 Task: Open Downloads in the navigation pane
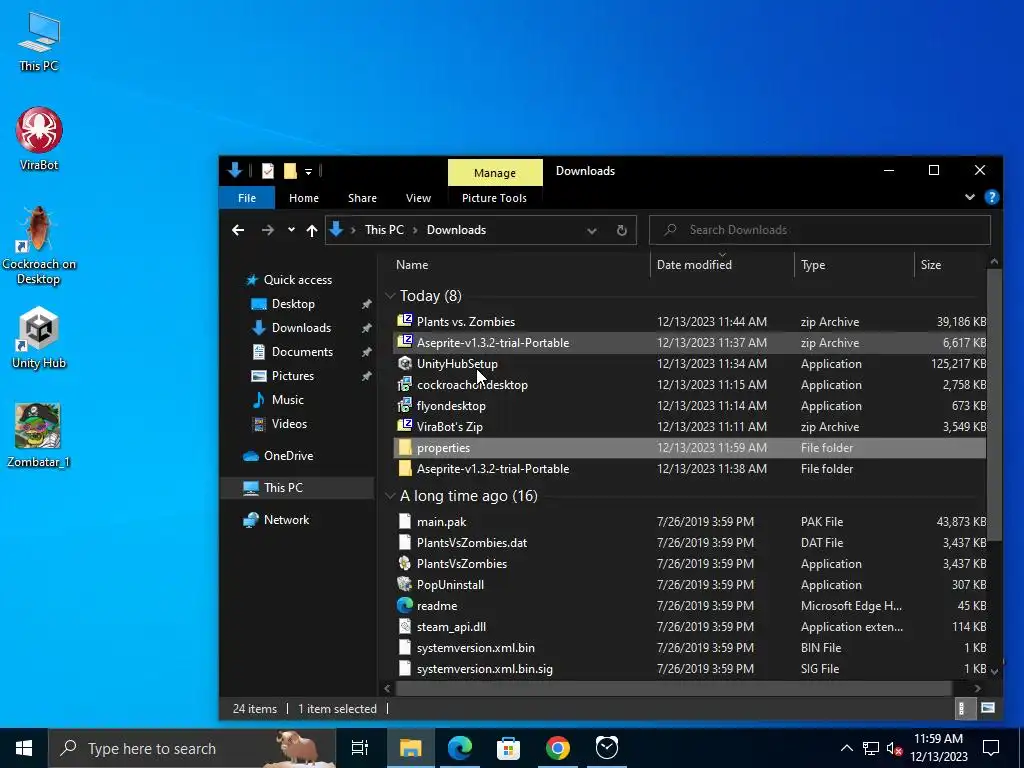[301, 328]
